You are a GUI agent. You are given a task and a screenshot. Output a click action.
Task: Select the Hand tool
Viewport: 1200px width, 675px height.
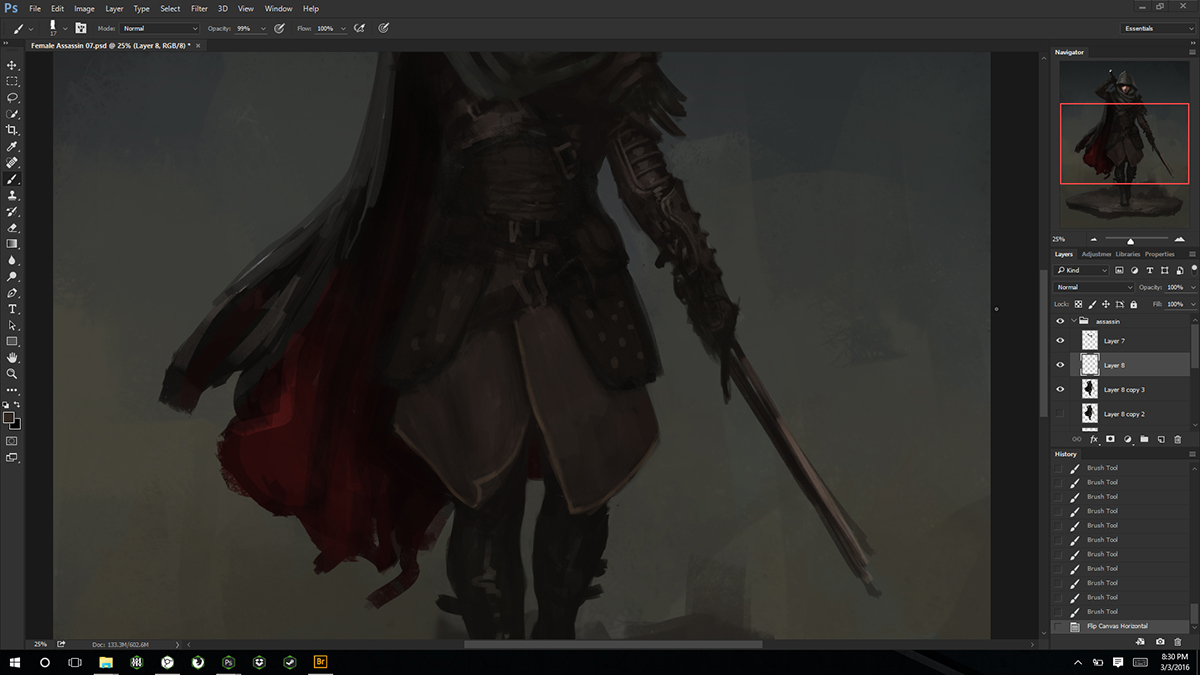(12, 358)
